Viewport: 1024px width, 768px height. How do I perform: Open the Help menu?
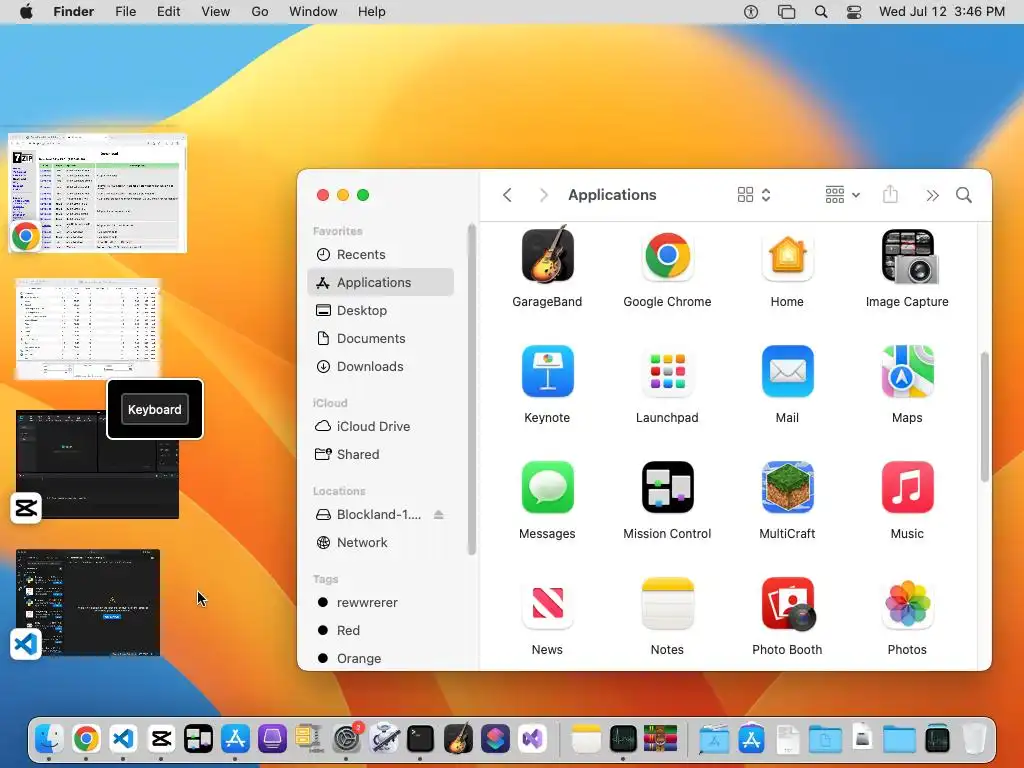(x=372, y=12)
